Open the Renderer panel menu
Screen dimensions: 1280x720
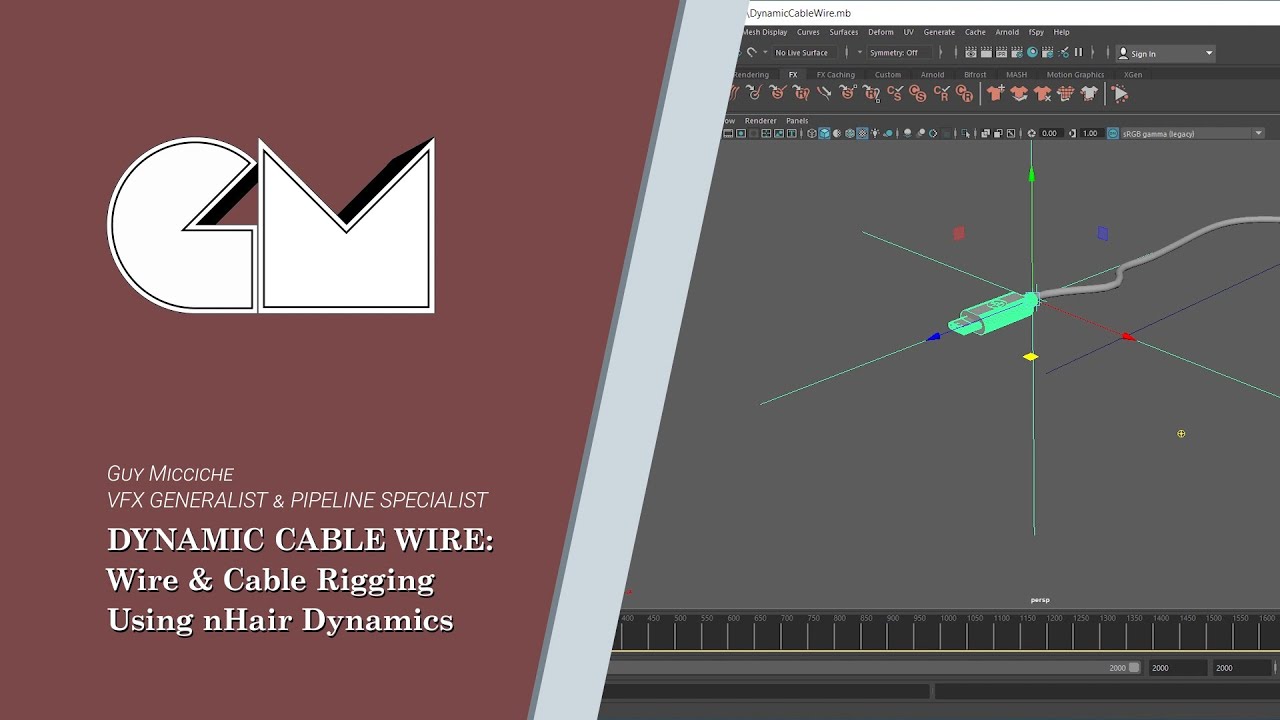click(761, 121)
